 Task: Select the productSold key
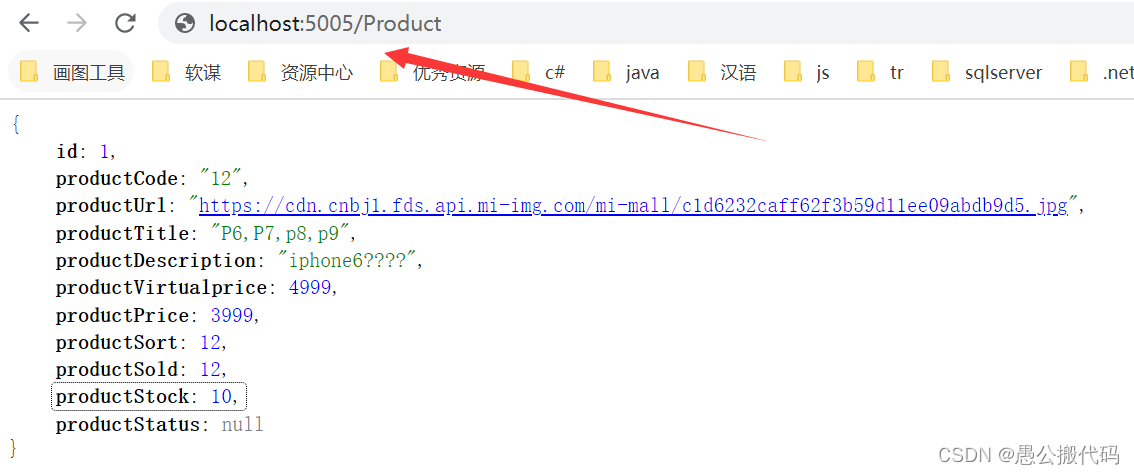116,370
